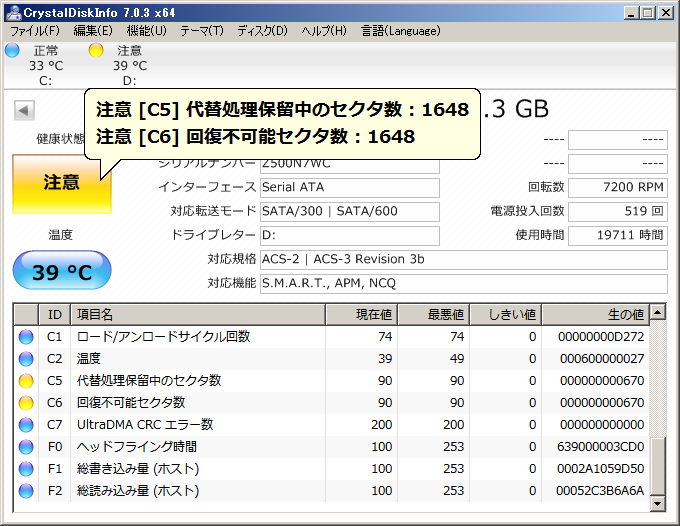680x526 pixels.
Task: Click the scrollbar up arrow in SMART list
Action: pos(658,312)
